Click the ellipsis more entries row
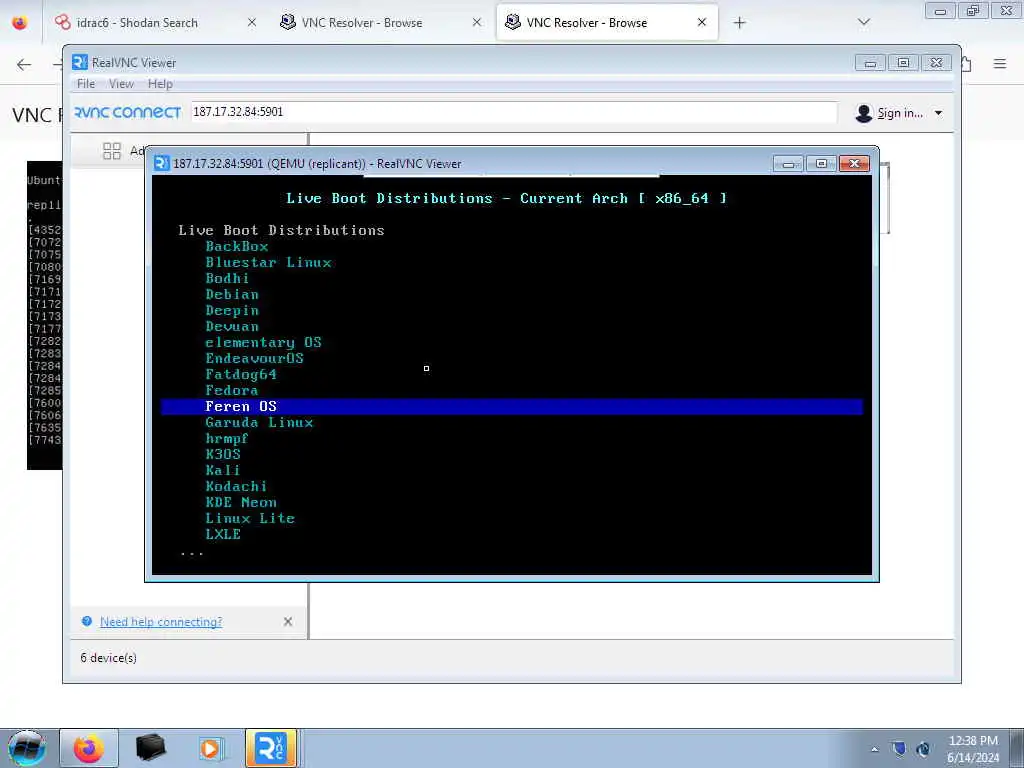 192,554
